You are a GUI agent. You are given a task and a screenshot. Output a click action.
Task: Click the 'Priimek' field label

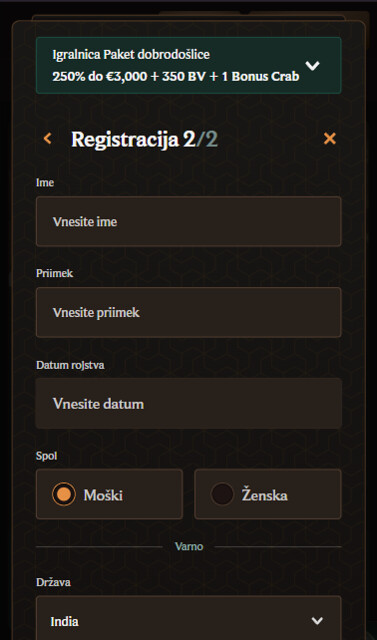(x=55, y=273)
